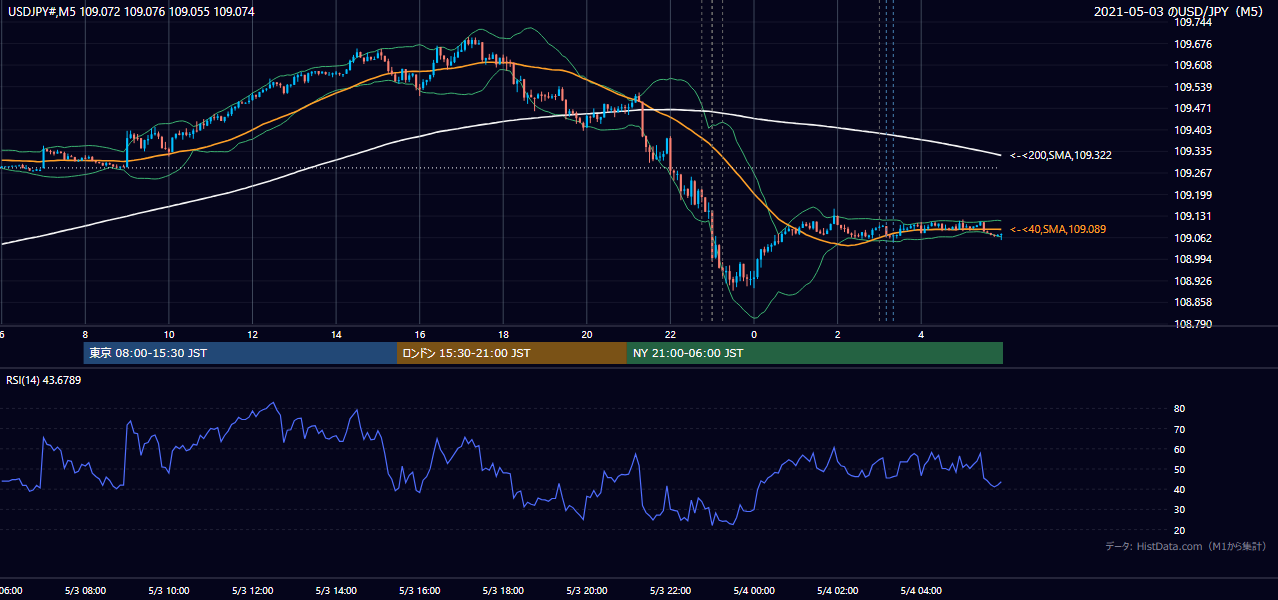Click hour tick 16 under price chart
Screen dimensions: 1278x600
pyautogui.click(x=420, y=335)
